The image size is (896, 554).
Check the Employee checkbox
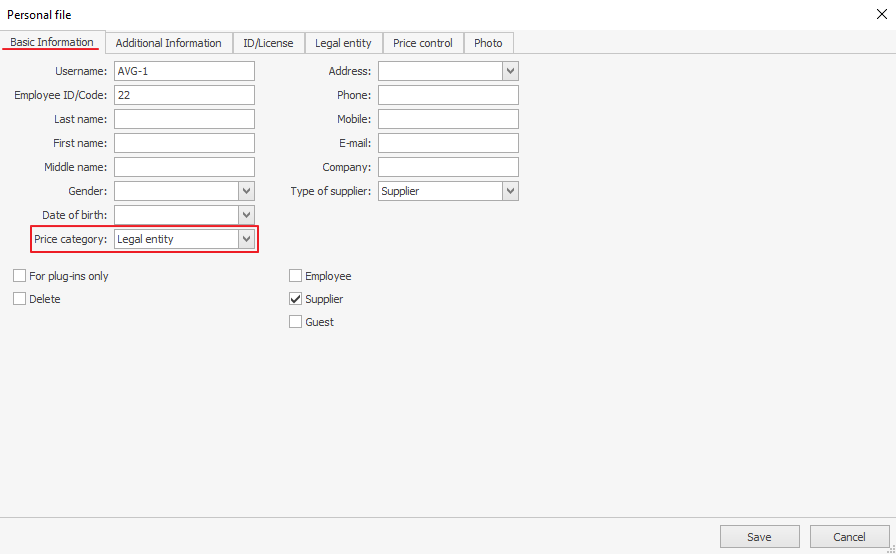pyautogui.click(x=295, y=276)
